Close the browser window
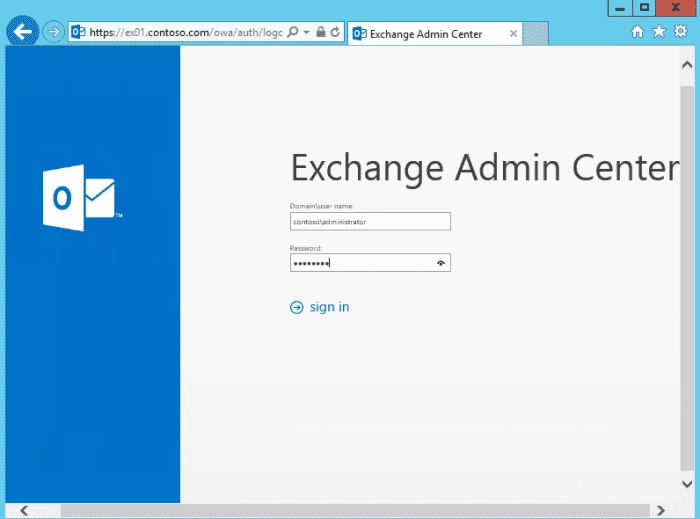Viewport: 700px width, 519px height. click(675, 8)
